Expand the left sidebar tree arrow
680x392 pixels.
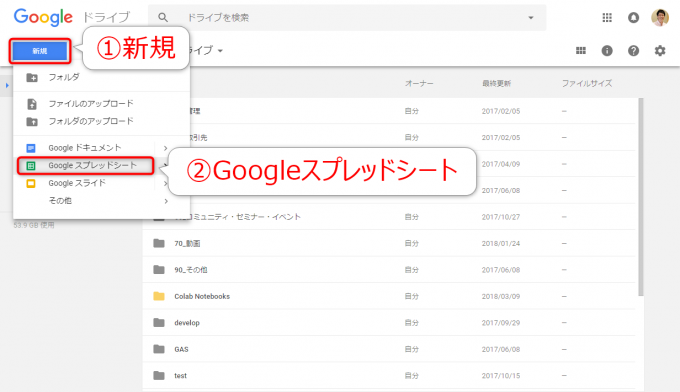(x=7, y=85)
